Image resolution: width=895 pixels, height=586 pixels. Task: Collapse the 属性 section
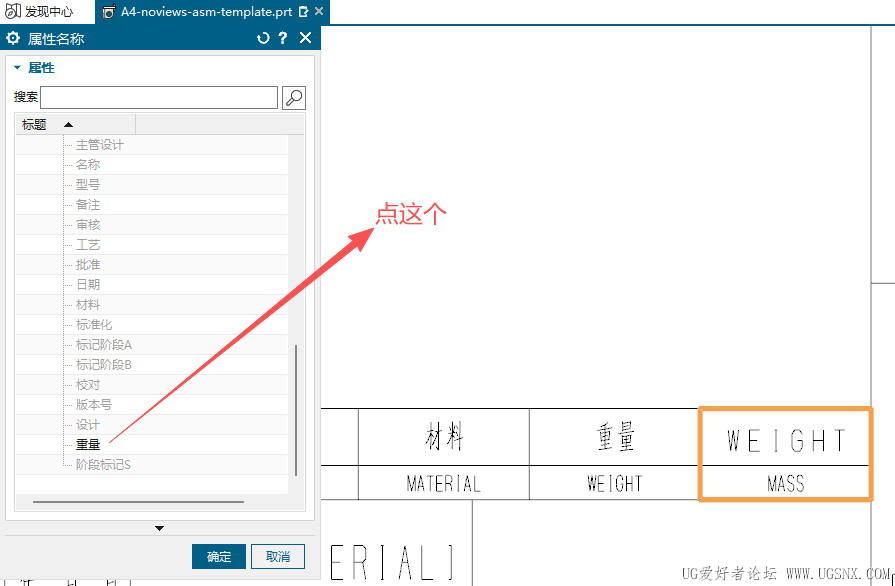17,67
